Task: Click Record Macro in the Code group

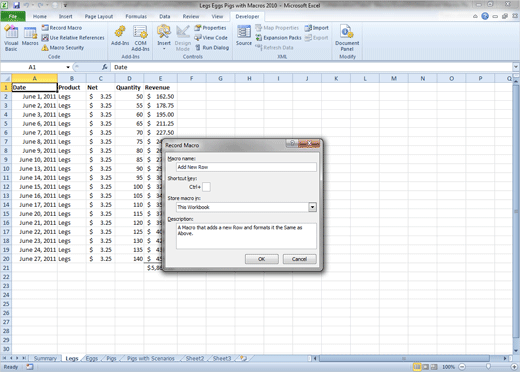Action: [x=62, y=28]
